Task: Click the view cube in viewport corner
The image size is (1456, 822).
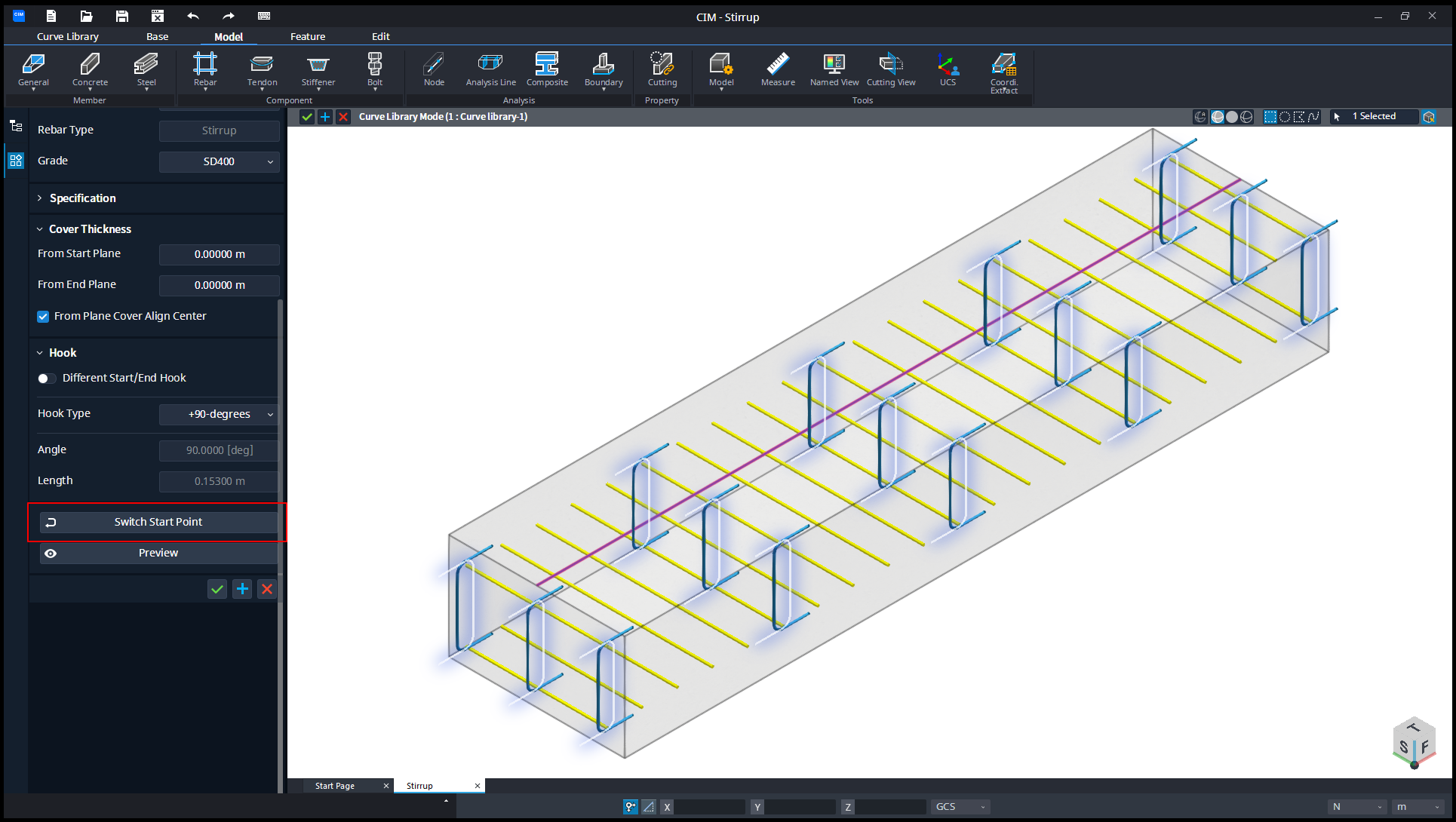Action: pos(1414,743)
